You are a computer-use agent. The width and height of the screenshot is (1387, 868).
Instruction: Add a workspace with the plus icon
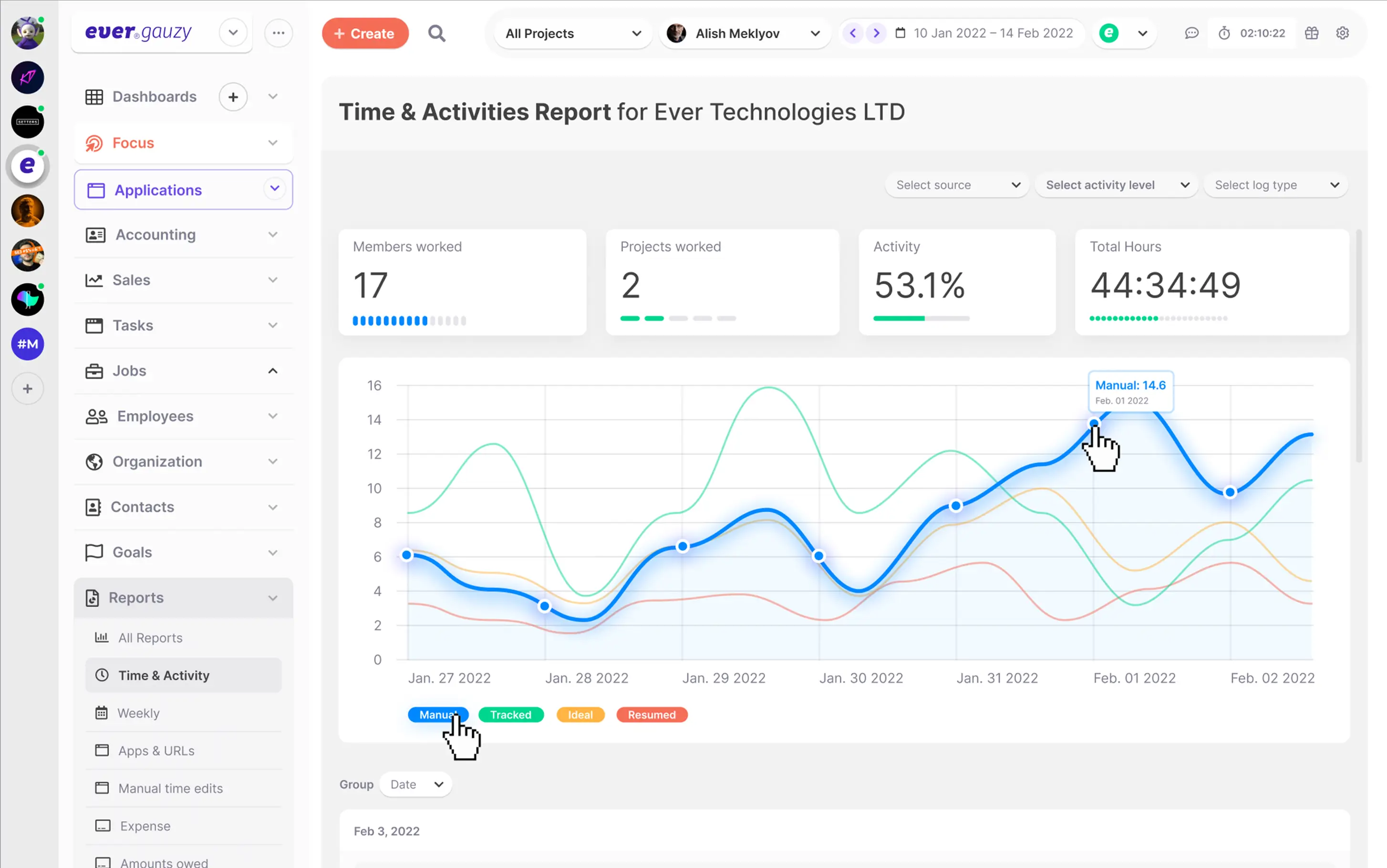click(27, 388)
